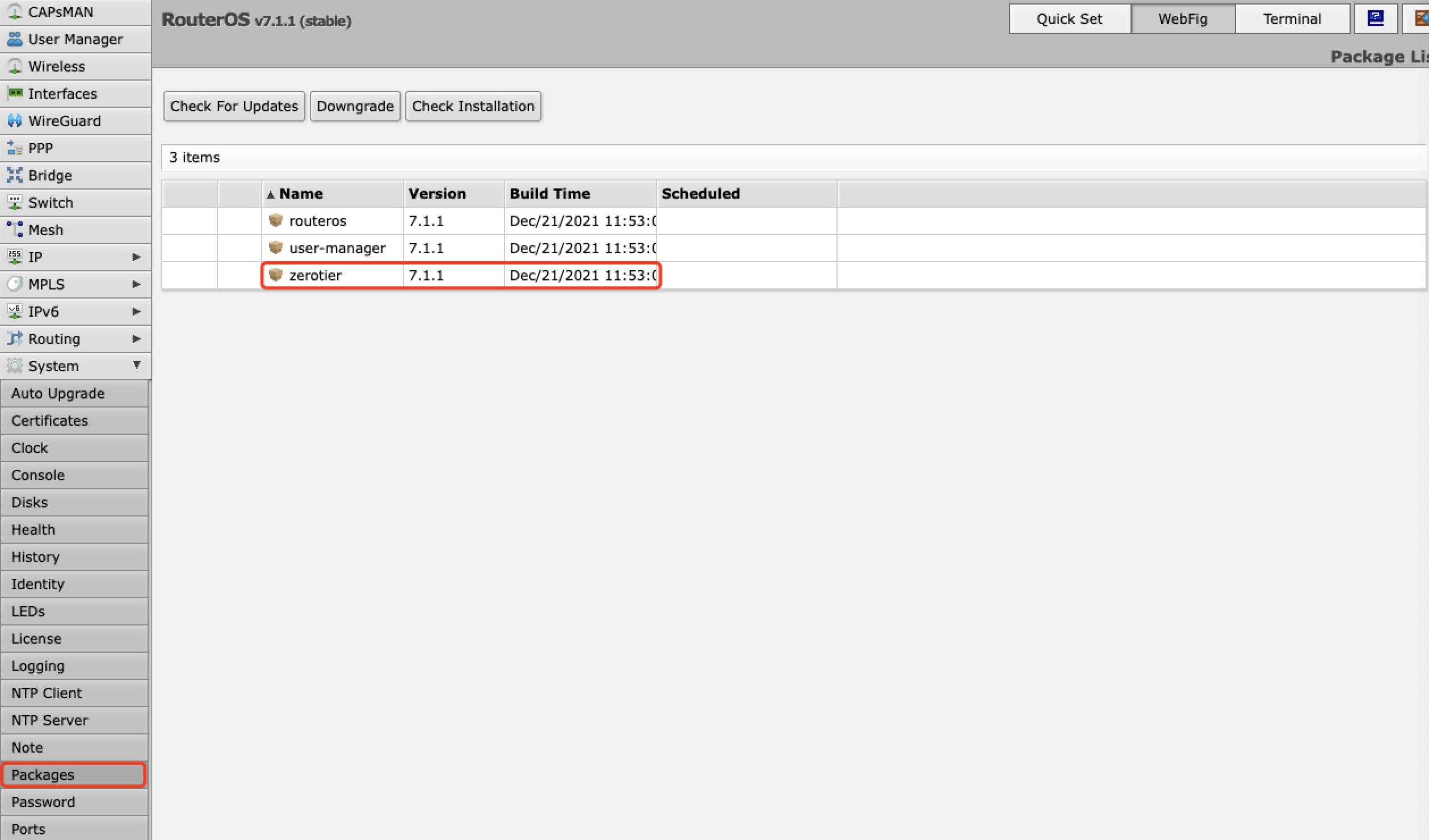This screenshot has height=840, width=1429.
Task: Click the Check For Updates button
Action: (x=233, y=106)
